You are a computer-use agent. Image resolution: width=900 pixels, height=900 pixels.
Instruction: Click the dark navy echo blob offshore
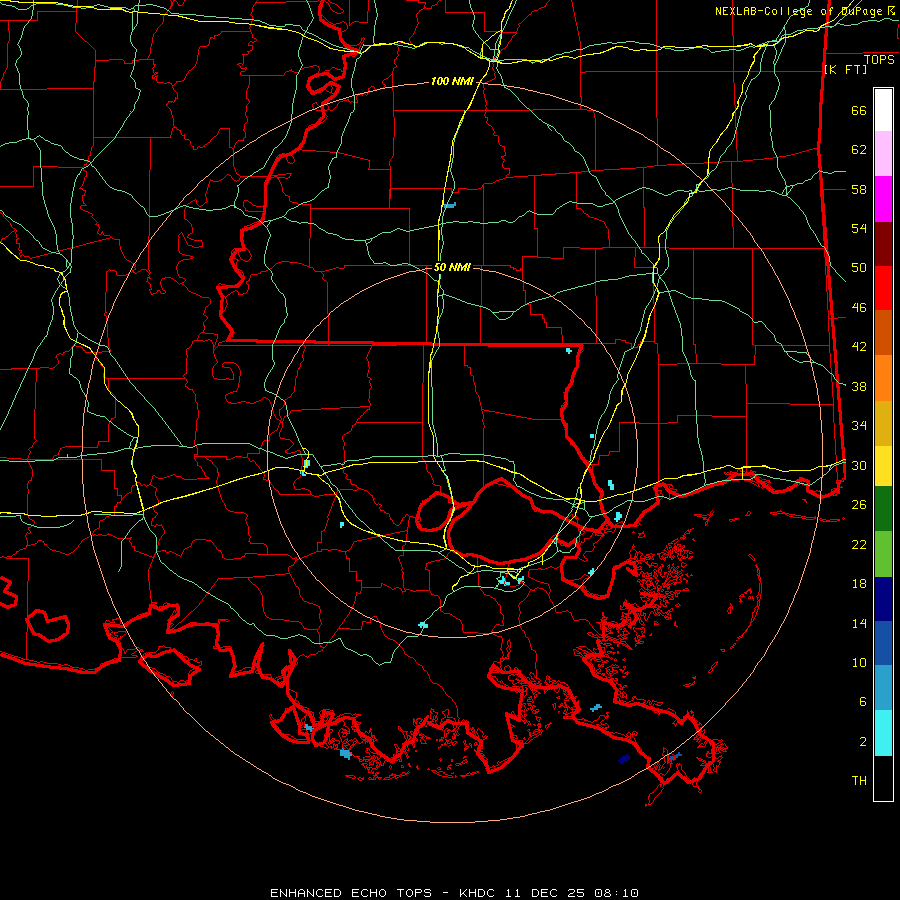click(624, 759)
